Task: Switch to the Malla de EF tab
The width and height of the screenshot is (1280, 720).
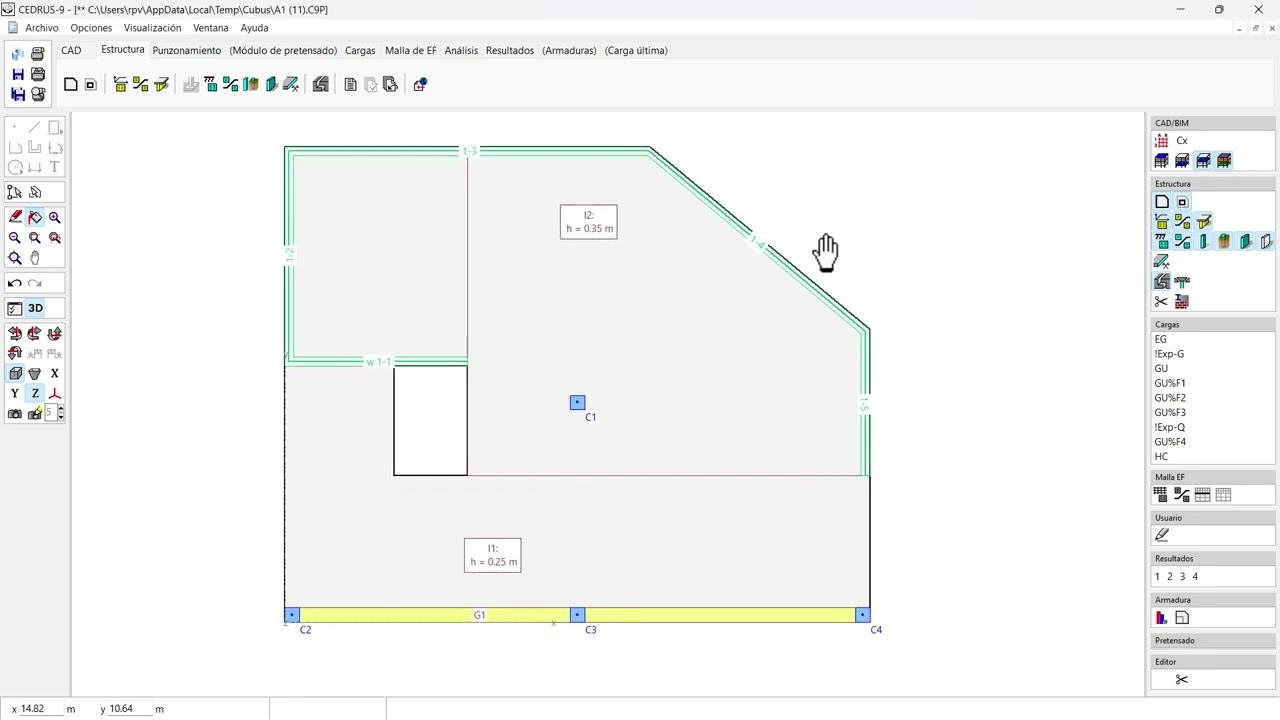Action: point(411,50)
